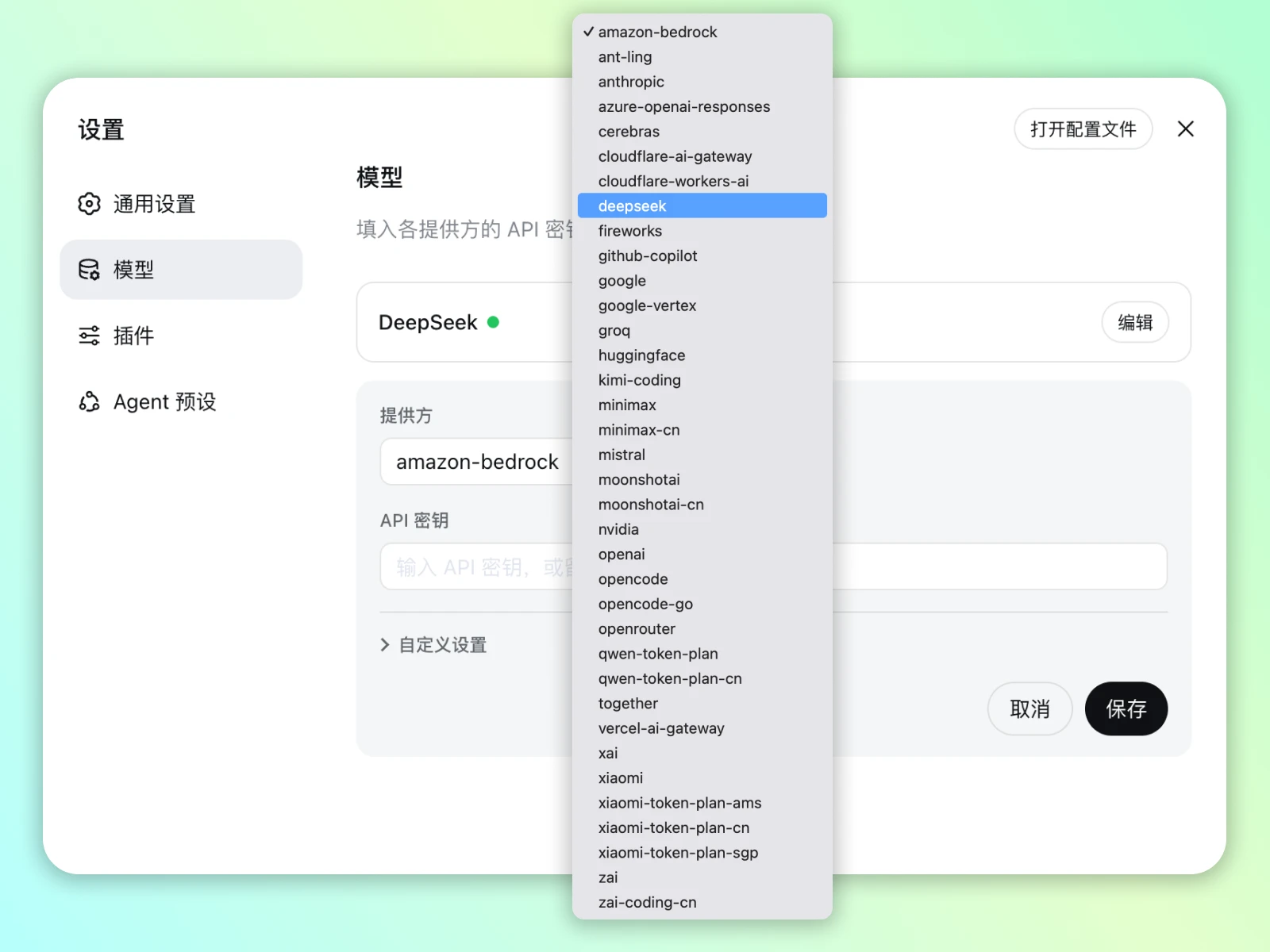Select minimax option
Image resolution: width=1270 pixels, height=952 pixels.
point(702,405)
